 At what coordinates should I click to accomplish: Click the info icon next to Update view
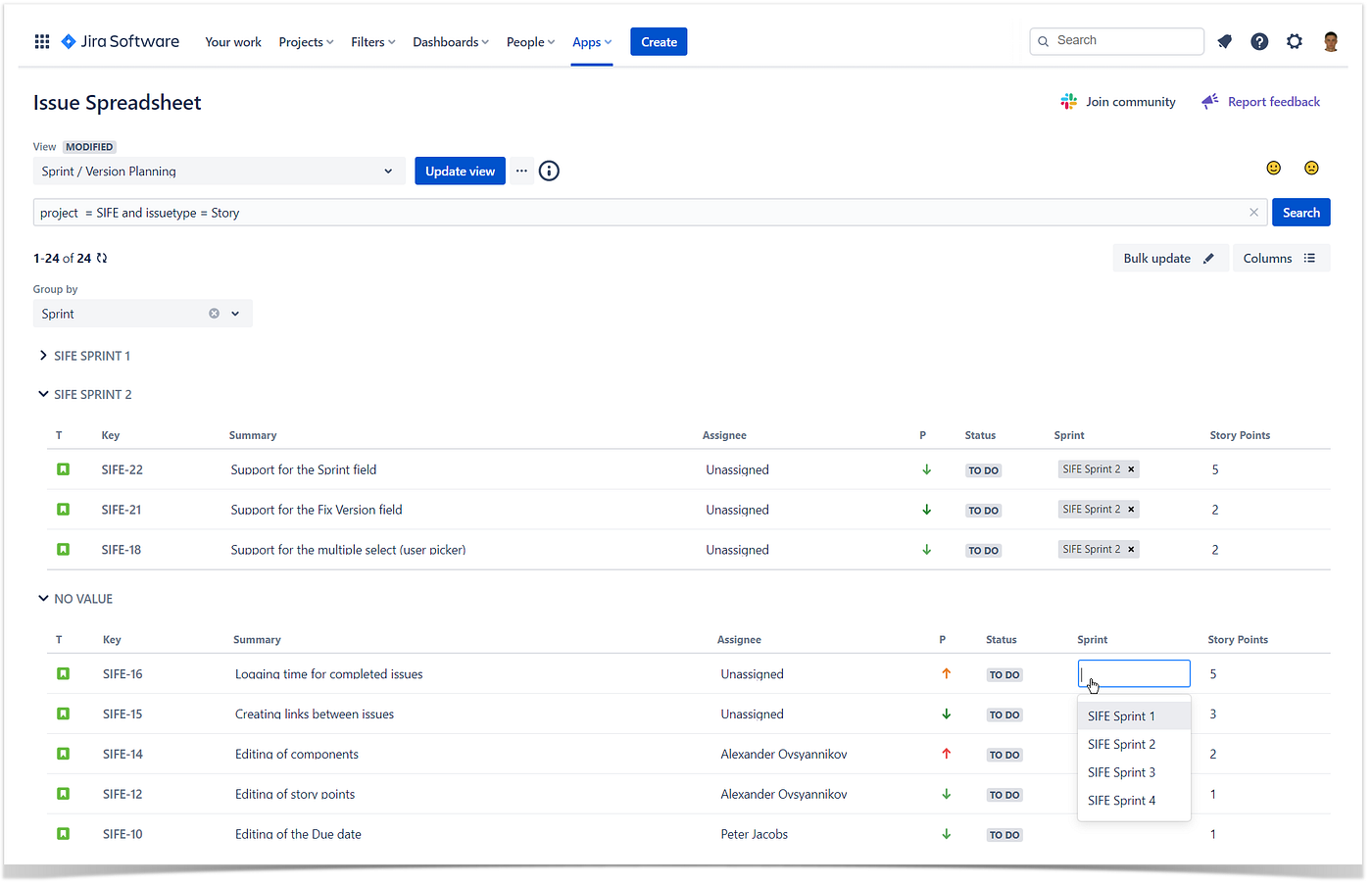click(550, 171)
